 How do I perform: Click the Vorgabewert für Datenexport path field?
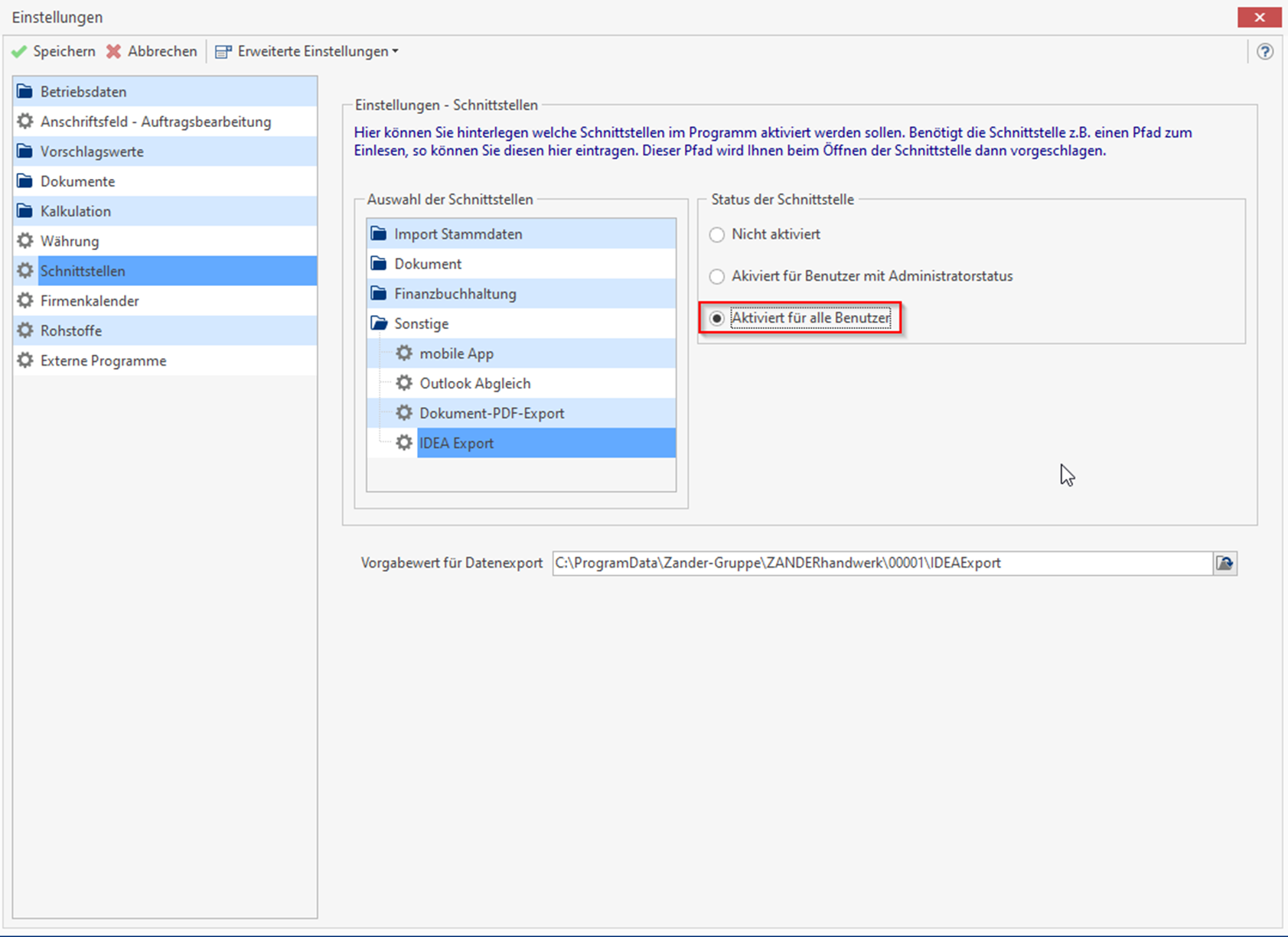tap(880, 563)
